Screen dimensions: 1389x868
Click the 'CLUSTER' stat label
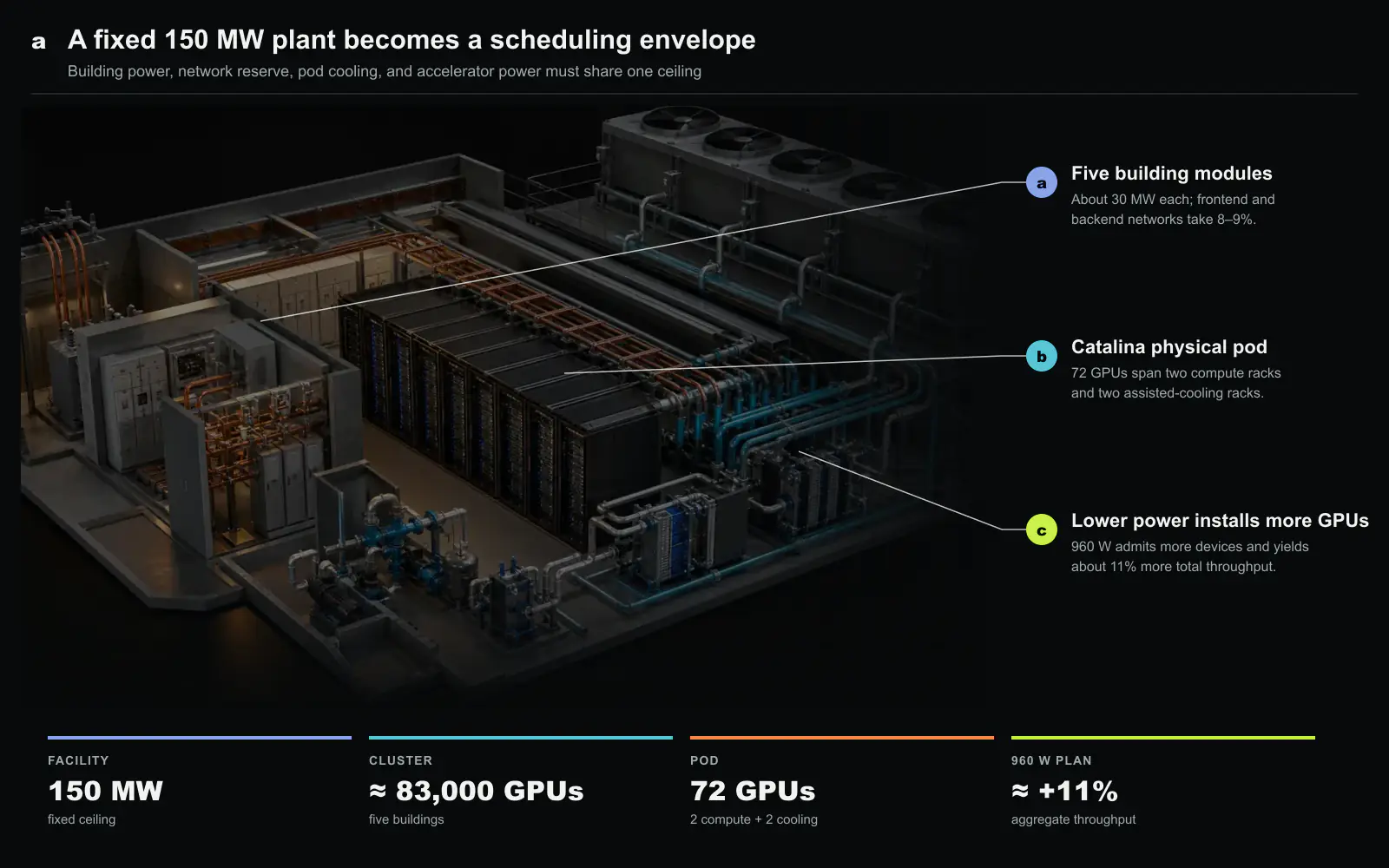pos(400,760)
